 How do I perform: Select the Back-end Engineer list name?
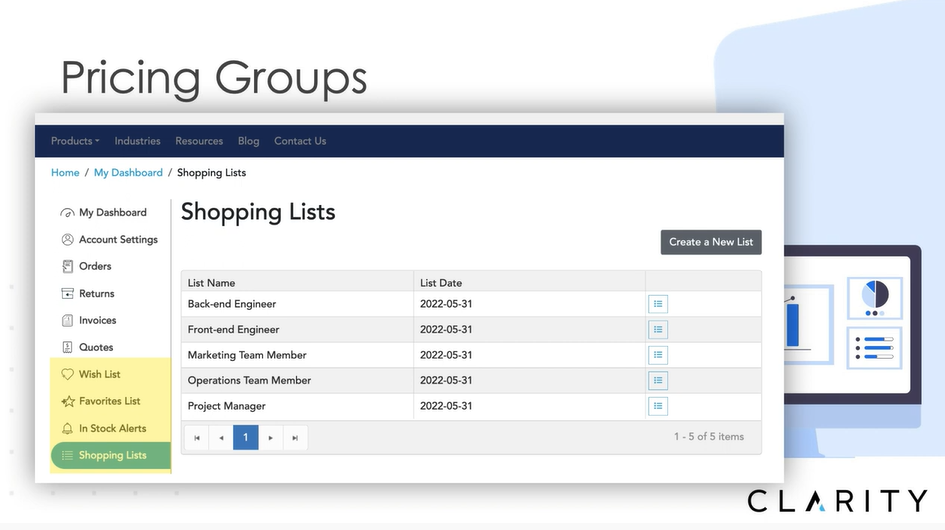[231, 304]
